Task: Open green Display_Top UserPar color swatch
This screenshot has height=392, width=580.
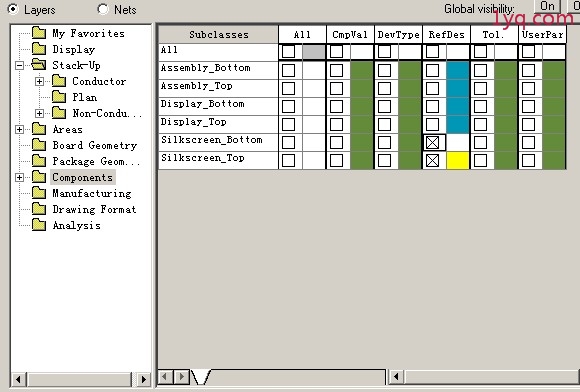Action: pos(554,124)
